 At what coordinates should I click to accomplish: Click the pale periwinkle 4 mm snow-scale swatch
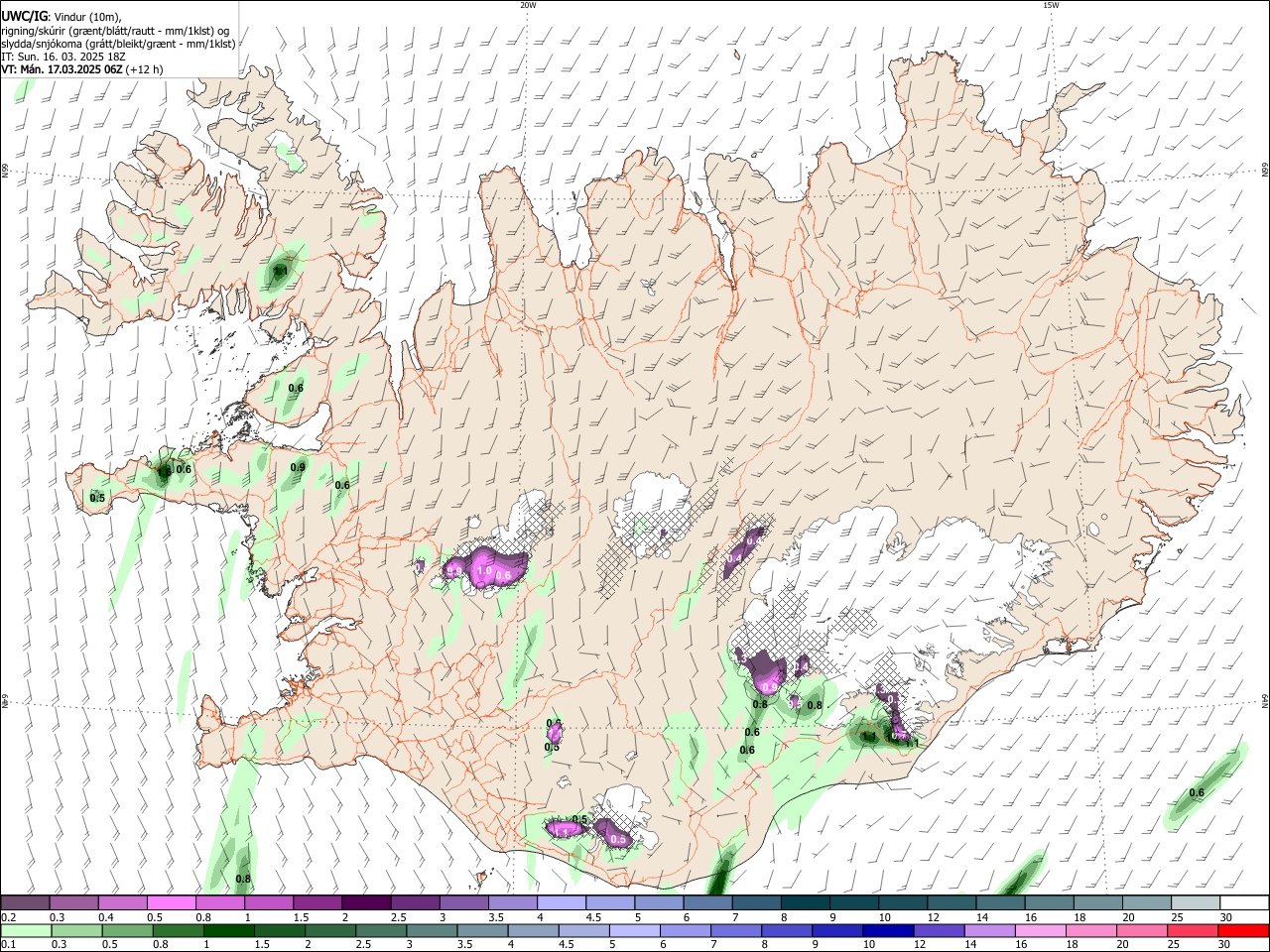click(561, 902)
